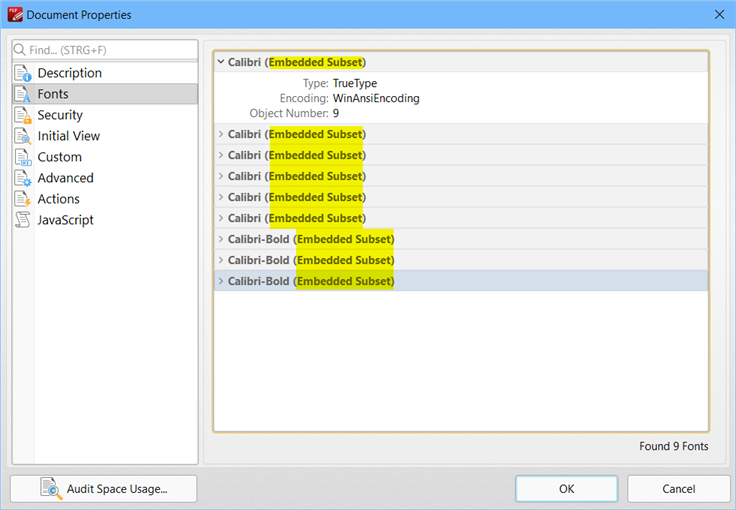
Task: Expand the fourth Calibri font entry
Action: (221, 176)
